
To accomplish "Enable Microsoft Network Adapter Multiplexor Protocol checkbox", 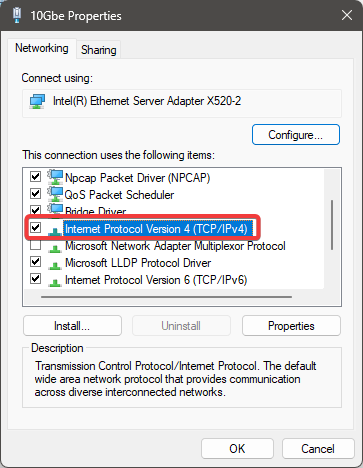I will pyautogui.click(x=35, y=245).
